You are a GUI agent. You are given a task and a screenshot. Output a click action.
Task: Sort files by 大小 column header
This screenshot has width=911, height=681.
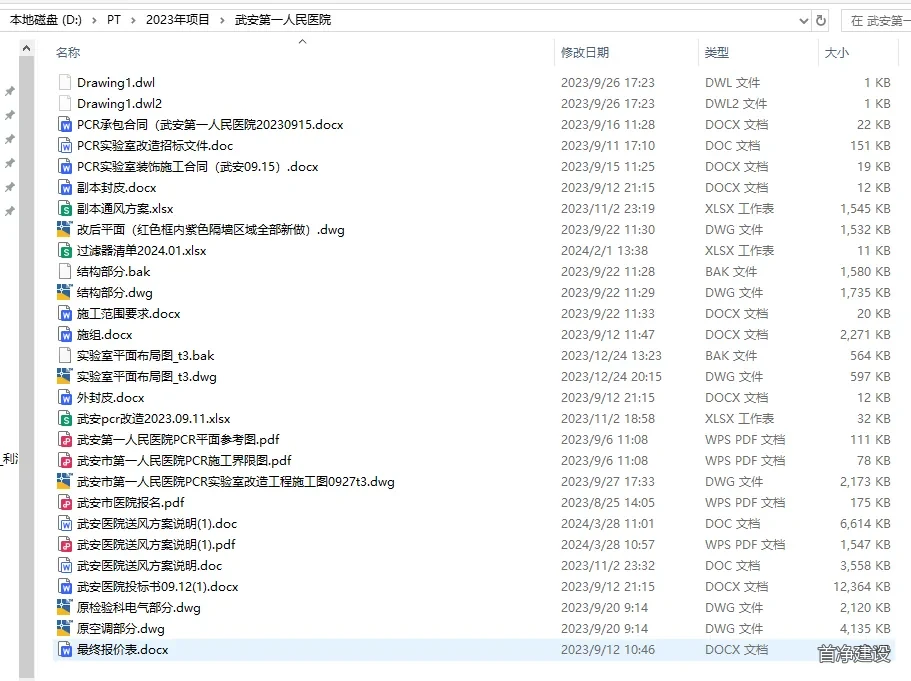(x=837, y=52)
